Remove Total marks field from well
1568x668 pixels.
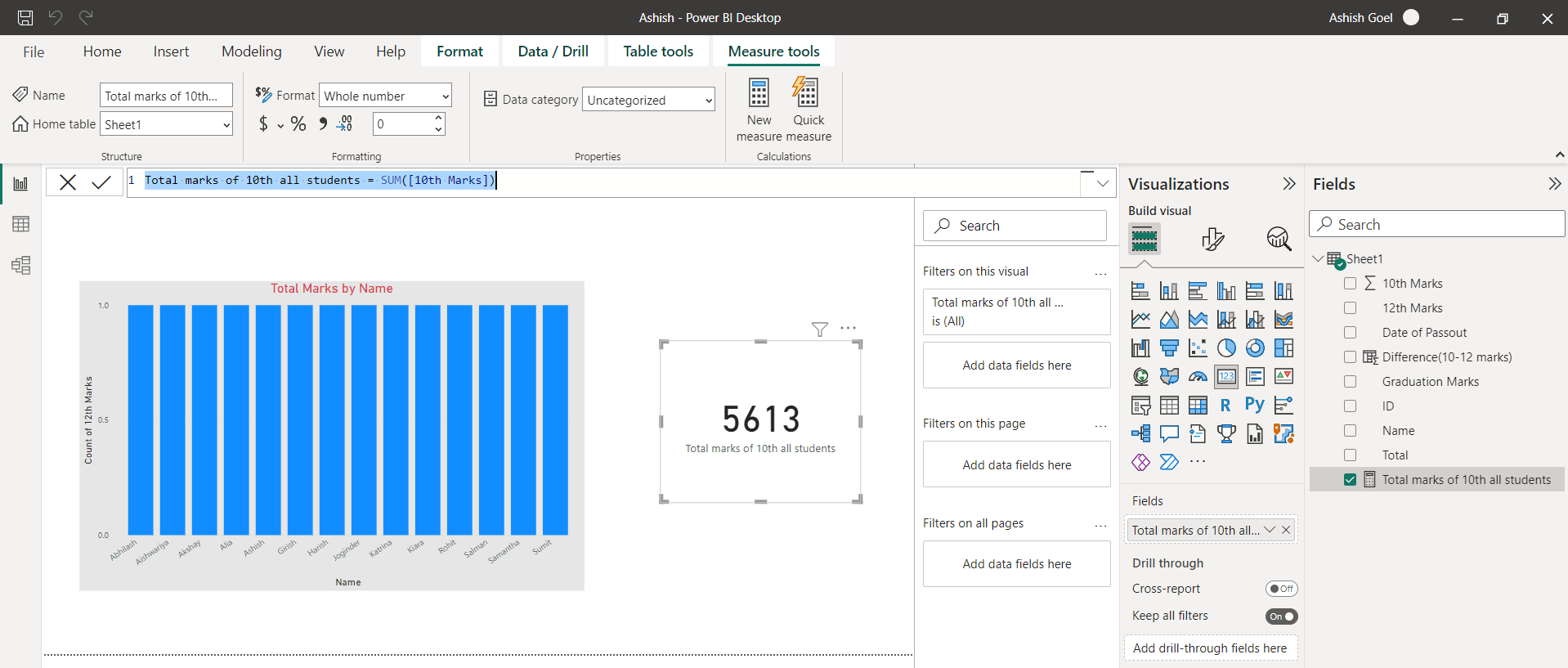(x=1286, y=530)
